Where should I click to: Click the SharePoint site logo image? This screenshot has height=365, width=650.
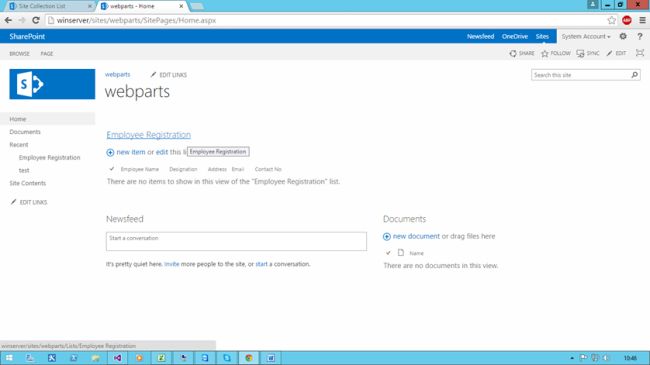click(52, 84)
